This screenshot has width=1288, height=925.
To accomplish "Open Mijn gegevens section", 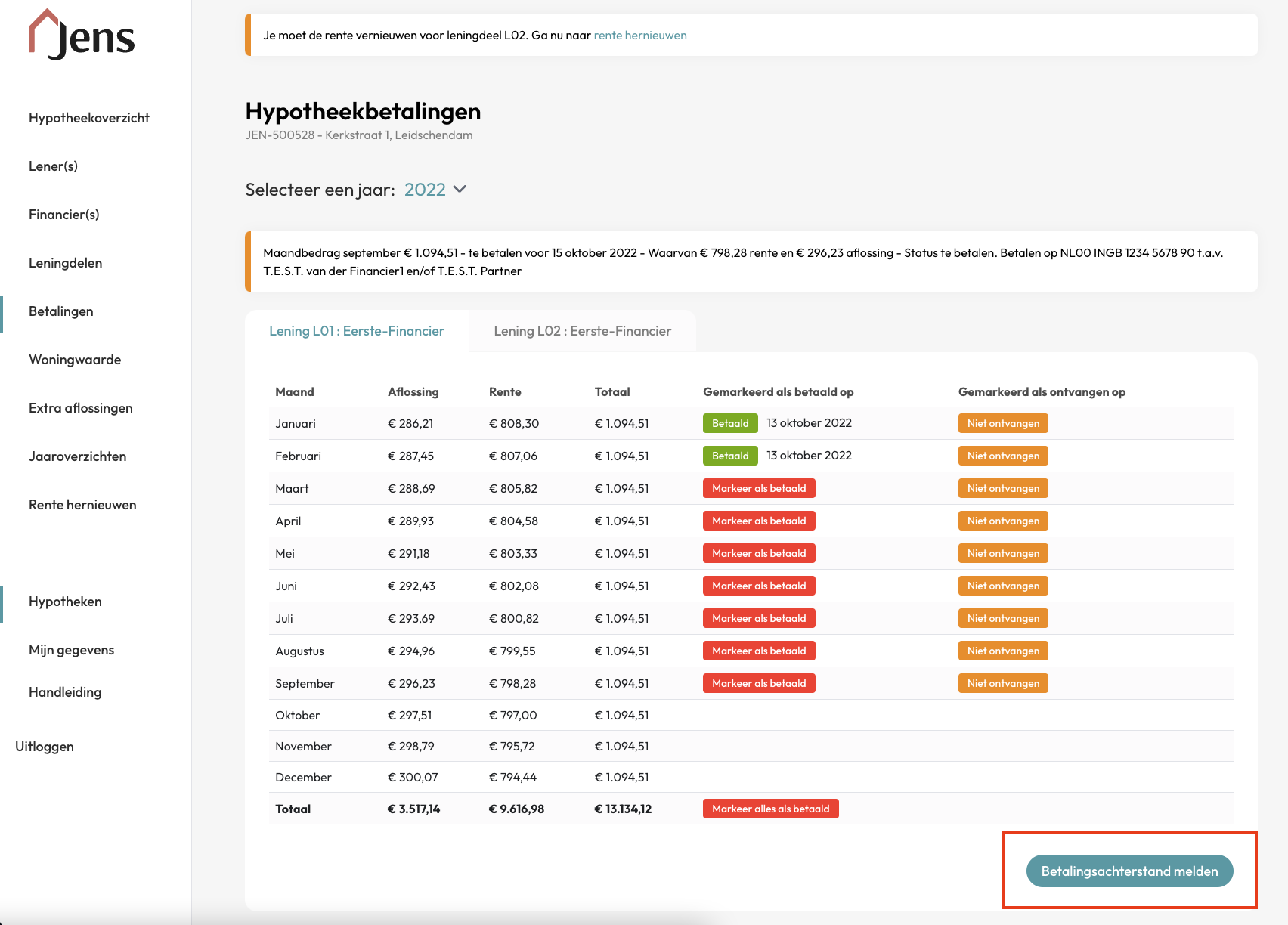I will click(x=71, y=650).
